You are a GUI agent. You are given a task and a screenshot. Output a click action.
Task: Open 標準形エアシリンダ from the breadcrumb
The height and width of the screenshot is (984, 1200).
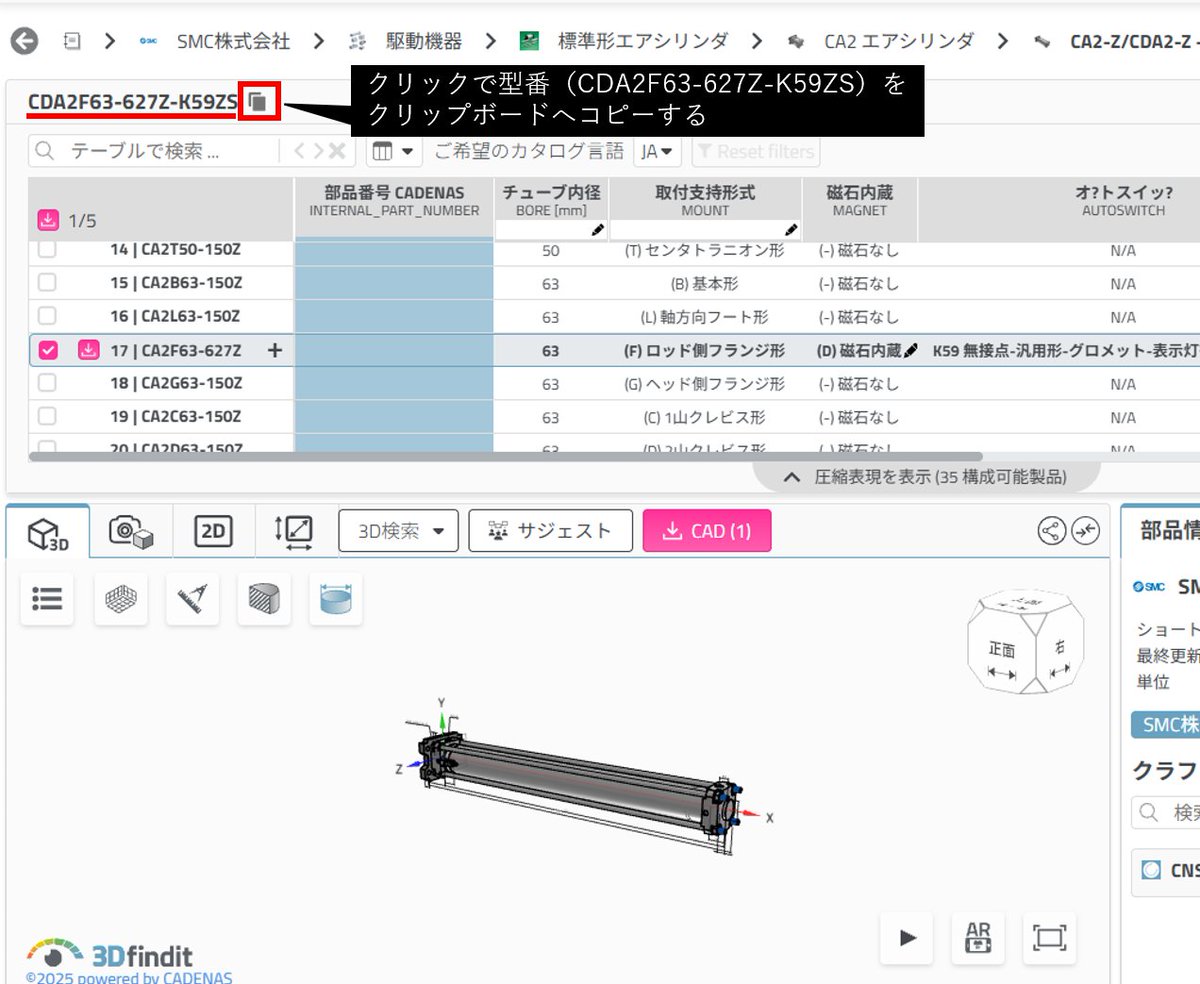[645, 42]
